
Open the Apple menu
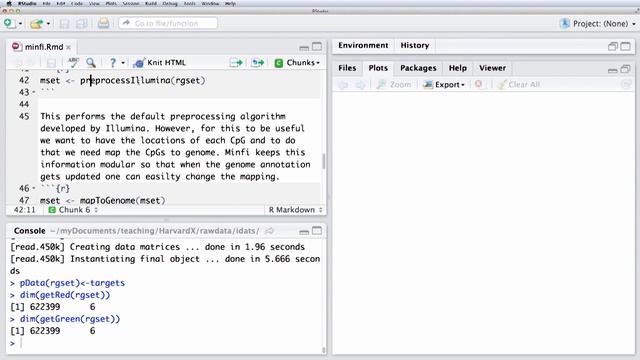pyautogui.click(x=9, y=3)
